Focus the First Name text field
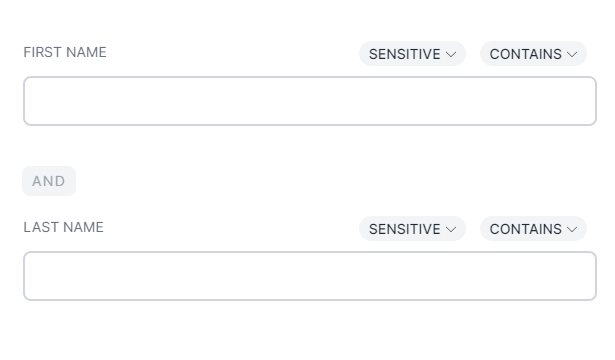The image size is (615, 360). point(310,101)
